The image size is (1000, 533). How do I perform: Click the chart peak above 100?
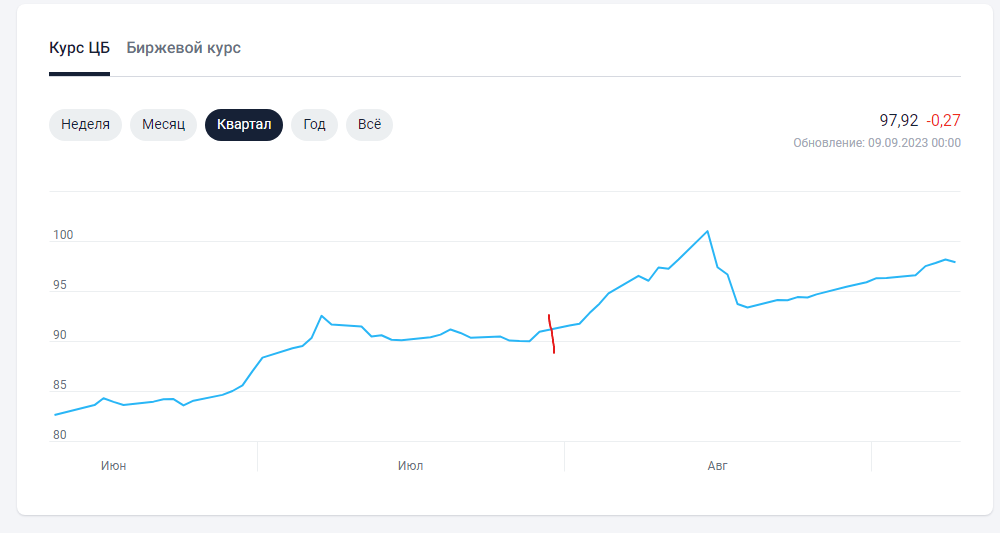pyautogui.click(x=707, y=231)
